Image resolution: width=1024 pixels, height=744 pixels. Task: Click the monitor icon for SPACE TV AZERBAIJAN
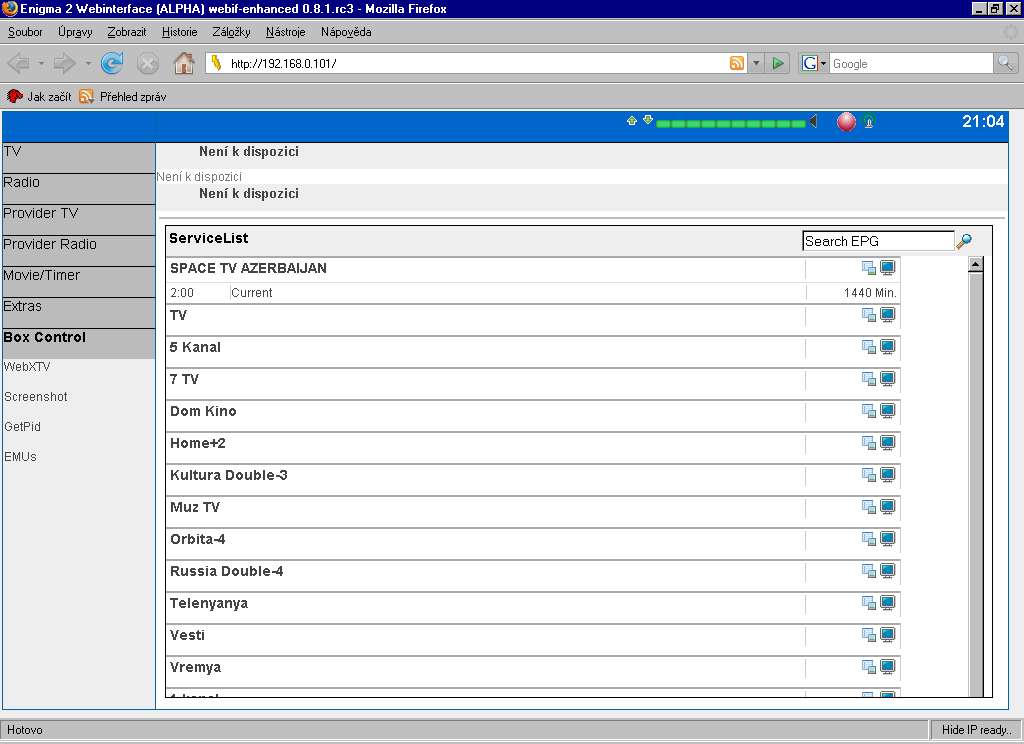(x=888, y=268)
